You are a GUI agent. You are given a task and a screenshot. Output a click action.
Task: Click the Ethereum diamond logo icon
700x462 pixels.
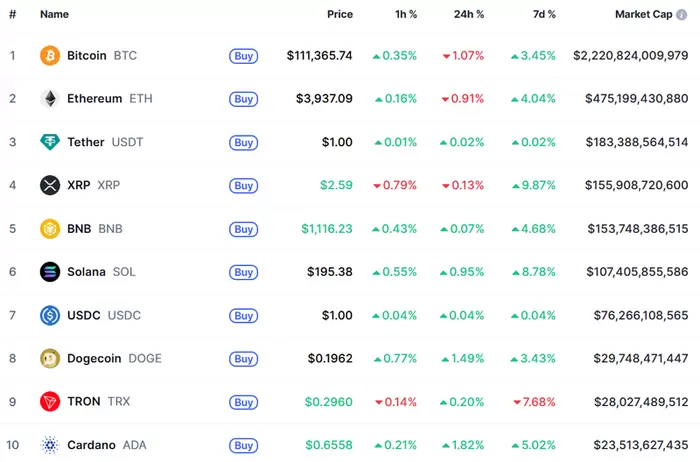[50, 99]
